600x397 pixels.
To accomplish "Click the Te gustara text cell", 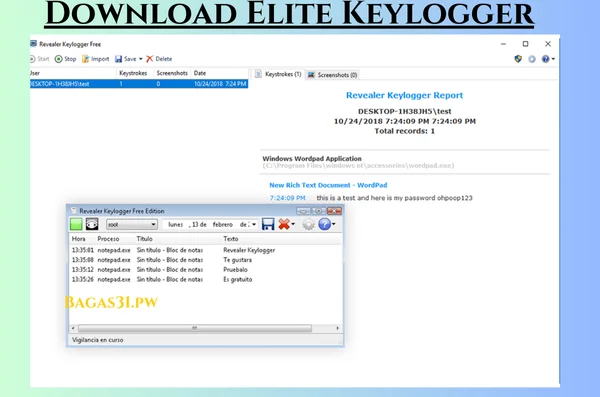I will [x=238, y=260].
